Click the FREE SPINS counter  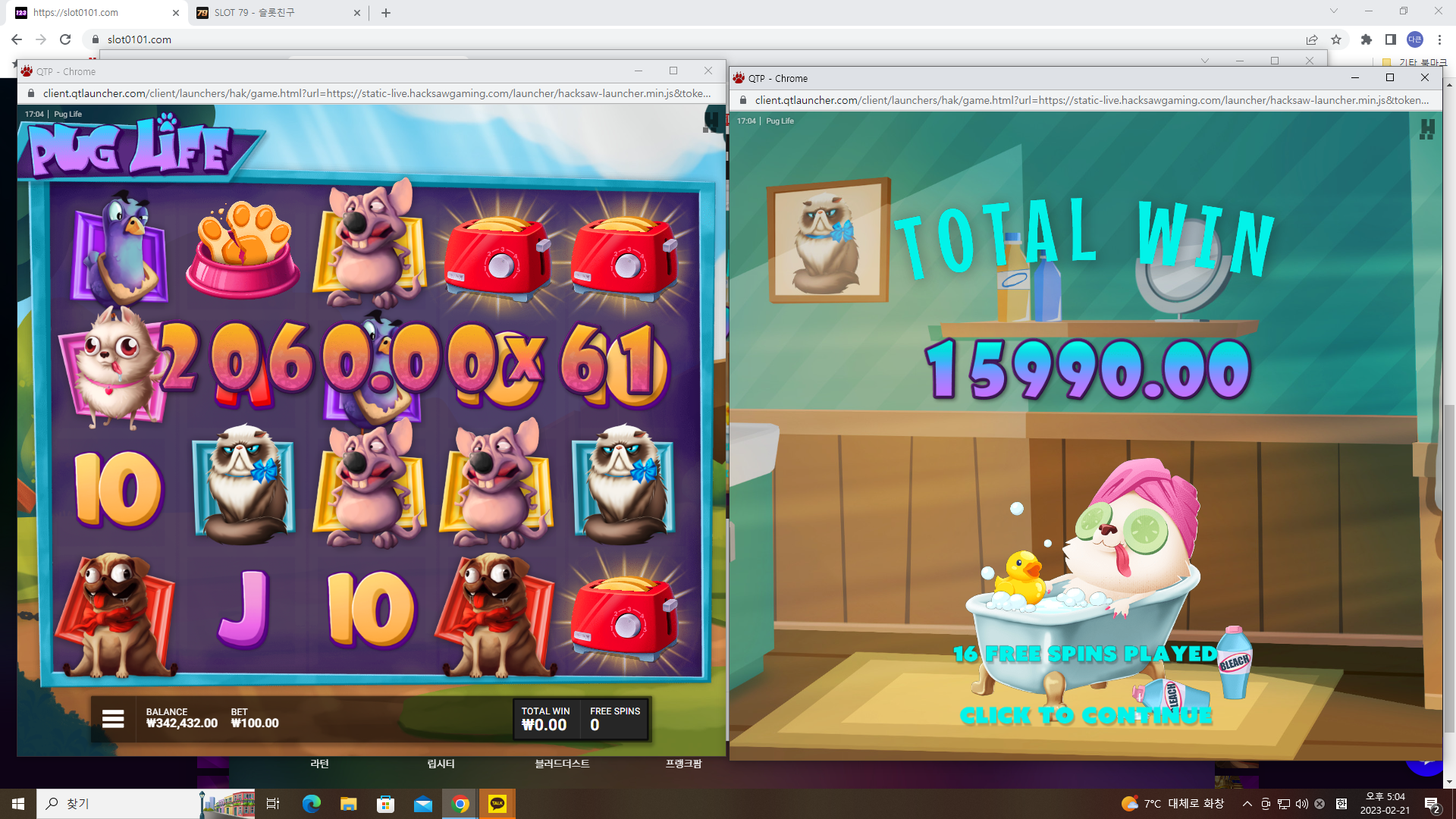click(x=615, y=719)
